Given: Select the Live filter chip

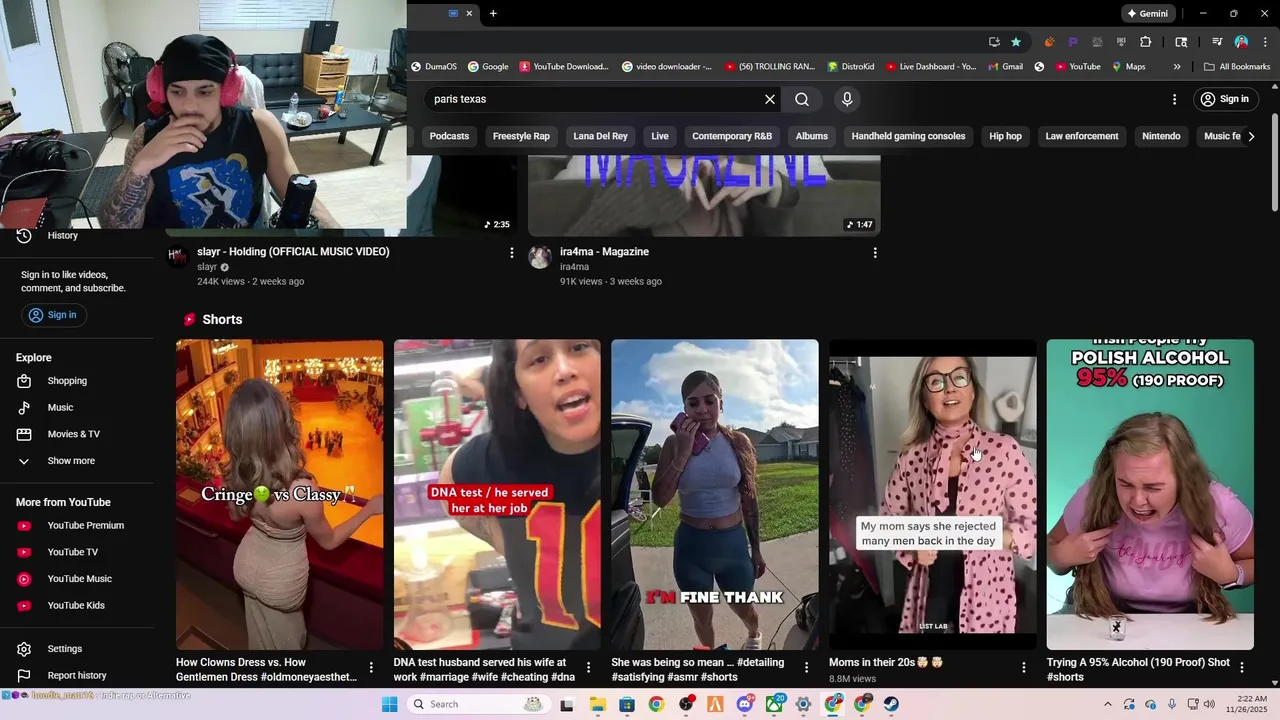Looking at the screenshot, I should click(x=660, y=136).
